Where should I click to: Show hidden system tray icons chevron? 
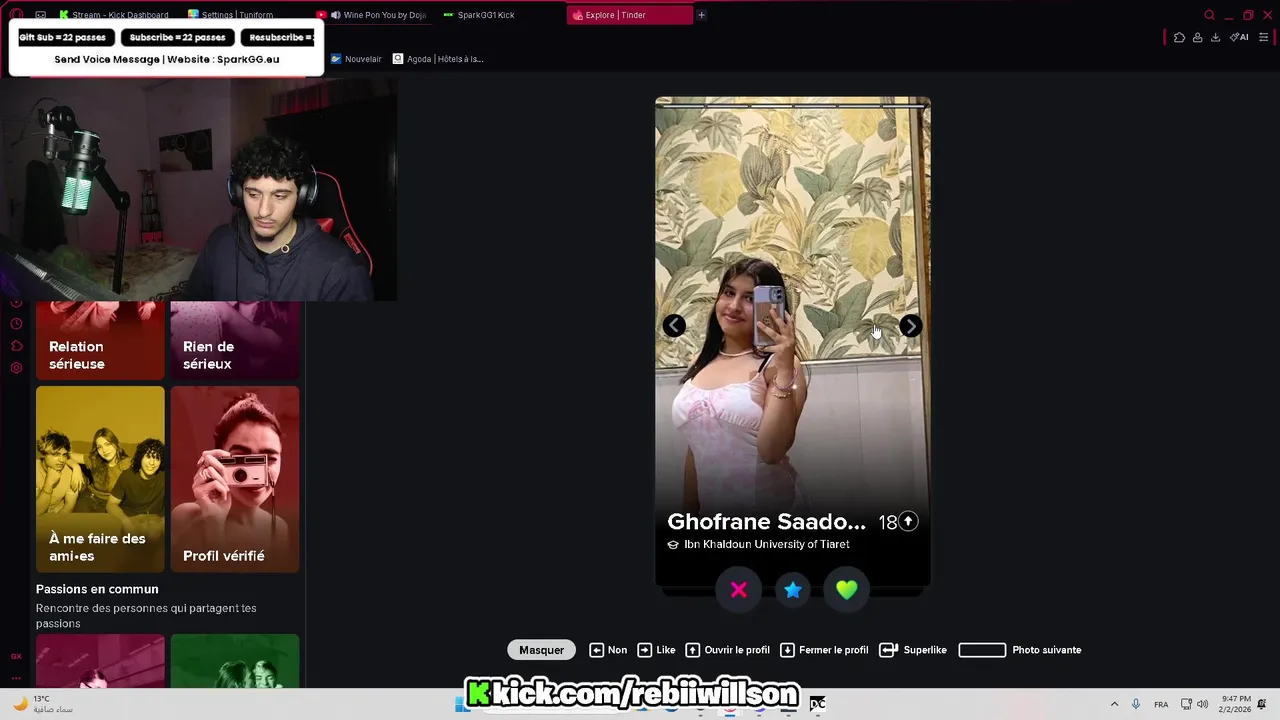1114,704
